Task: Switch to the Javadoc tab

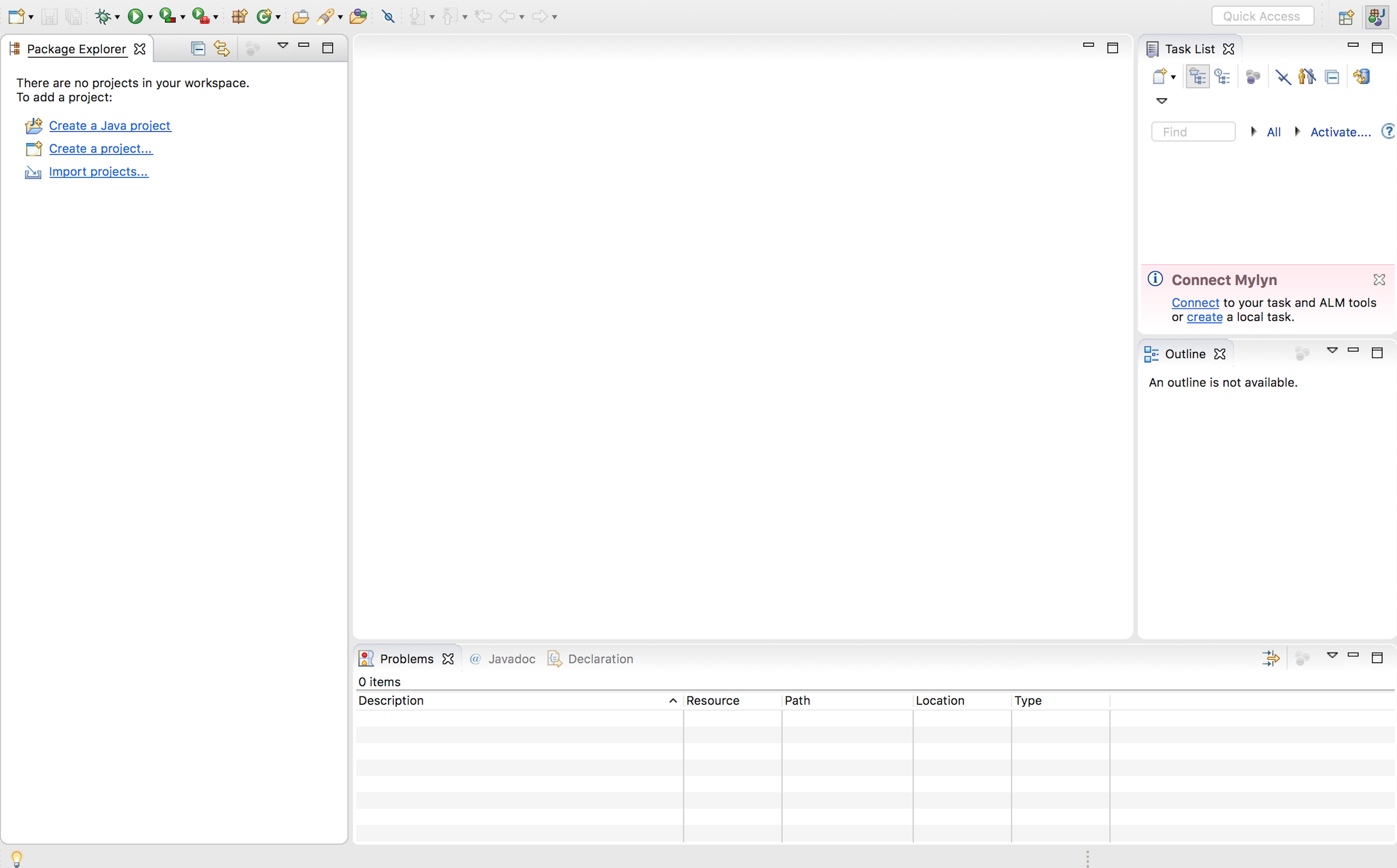Action: (x=511, y=659)
